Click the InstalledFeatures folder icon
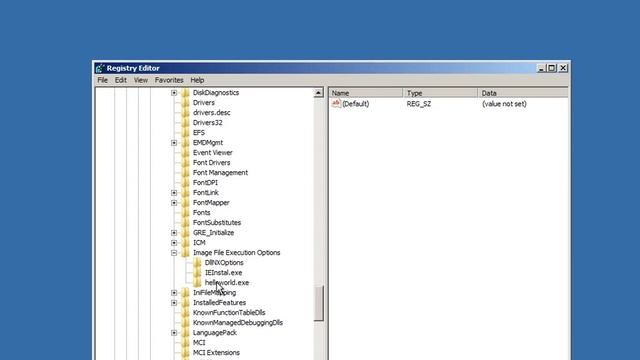The image size is (640, 360). [x=185, y=303]
